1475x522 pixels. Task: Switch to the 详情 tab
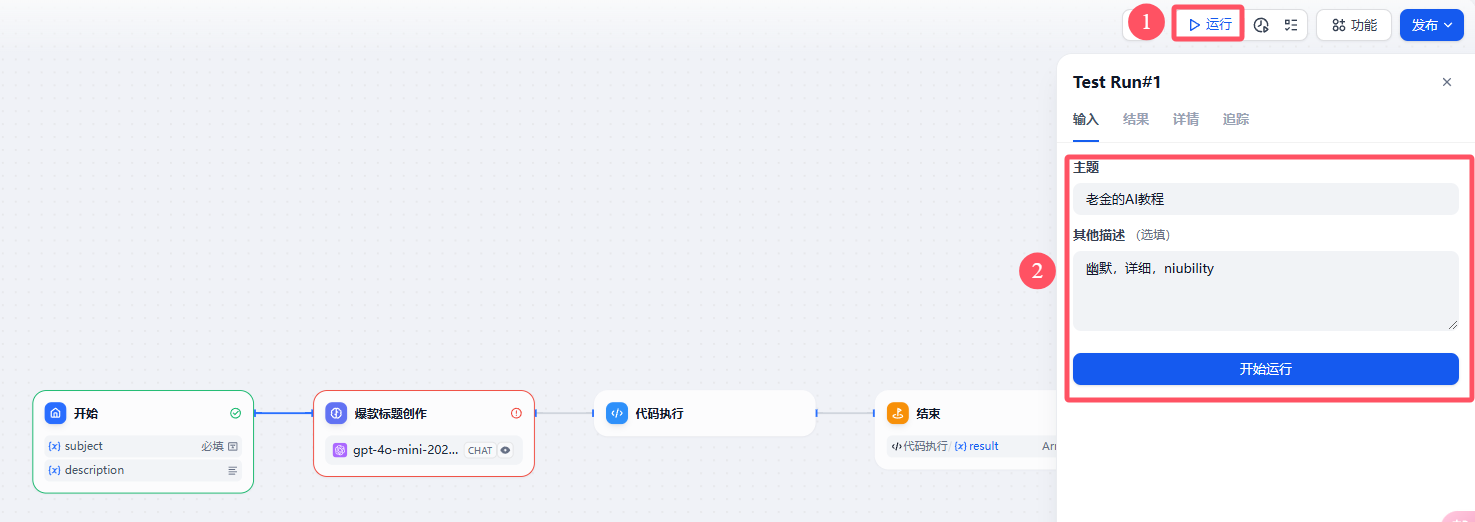(1186, 119)
